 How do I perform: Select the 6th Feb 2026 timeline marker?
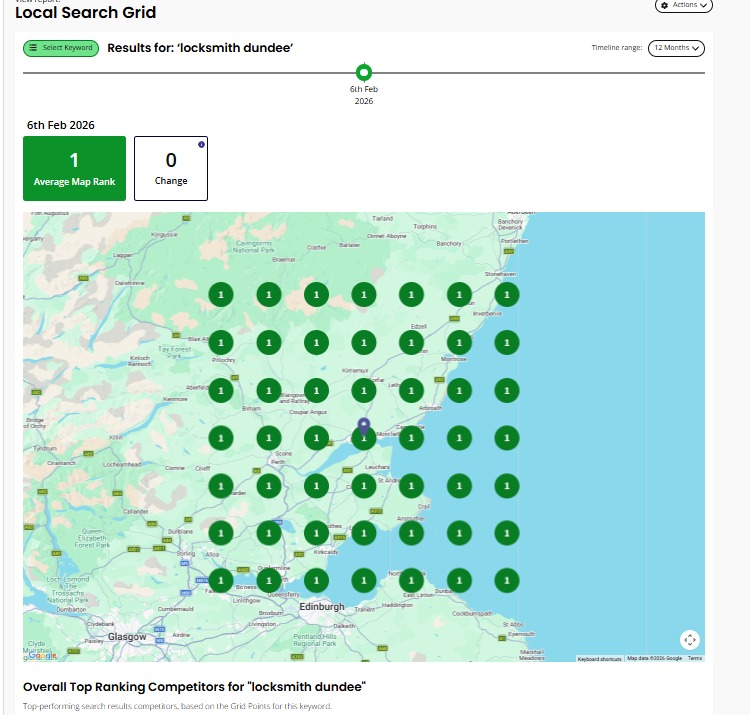coord(364,73)
